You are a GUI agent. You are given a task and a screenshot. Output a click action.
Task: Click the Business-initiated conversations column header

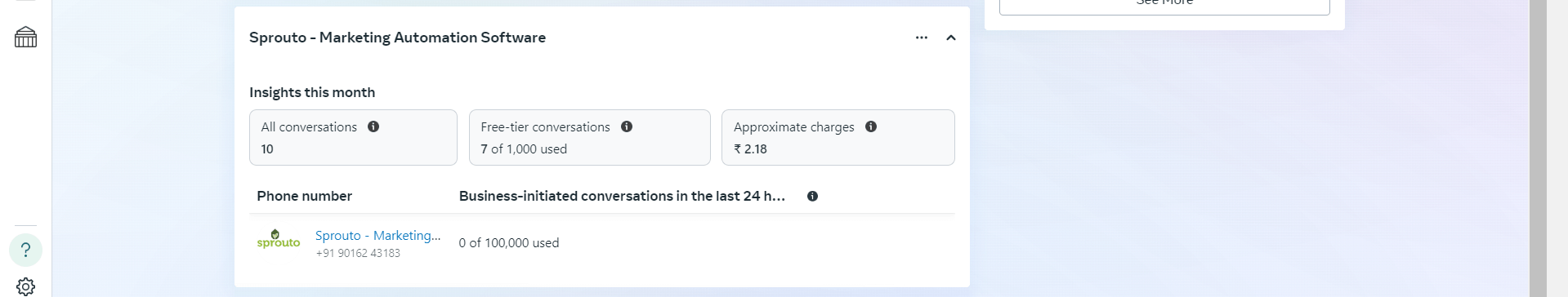tap(622, 196)
